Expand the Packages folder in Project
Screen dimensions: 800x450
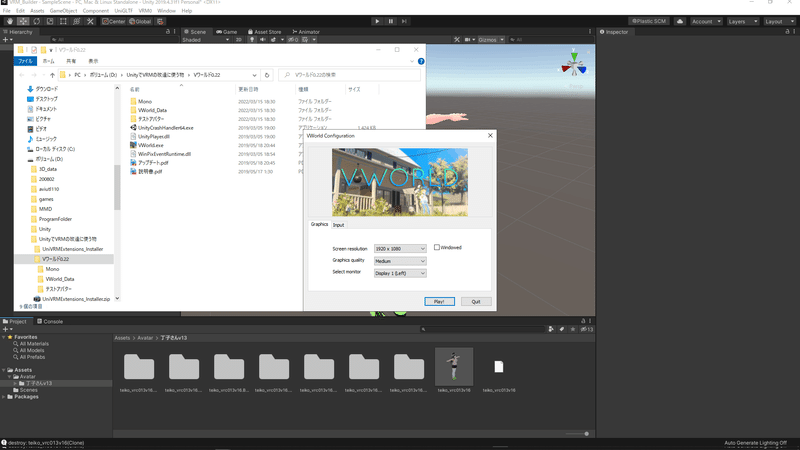(x=4, y=396)
